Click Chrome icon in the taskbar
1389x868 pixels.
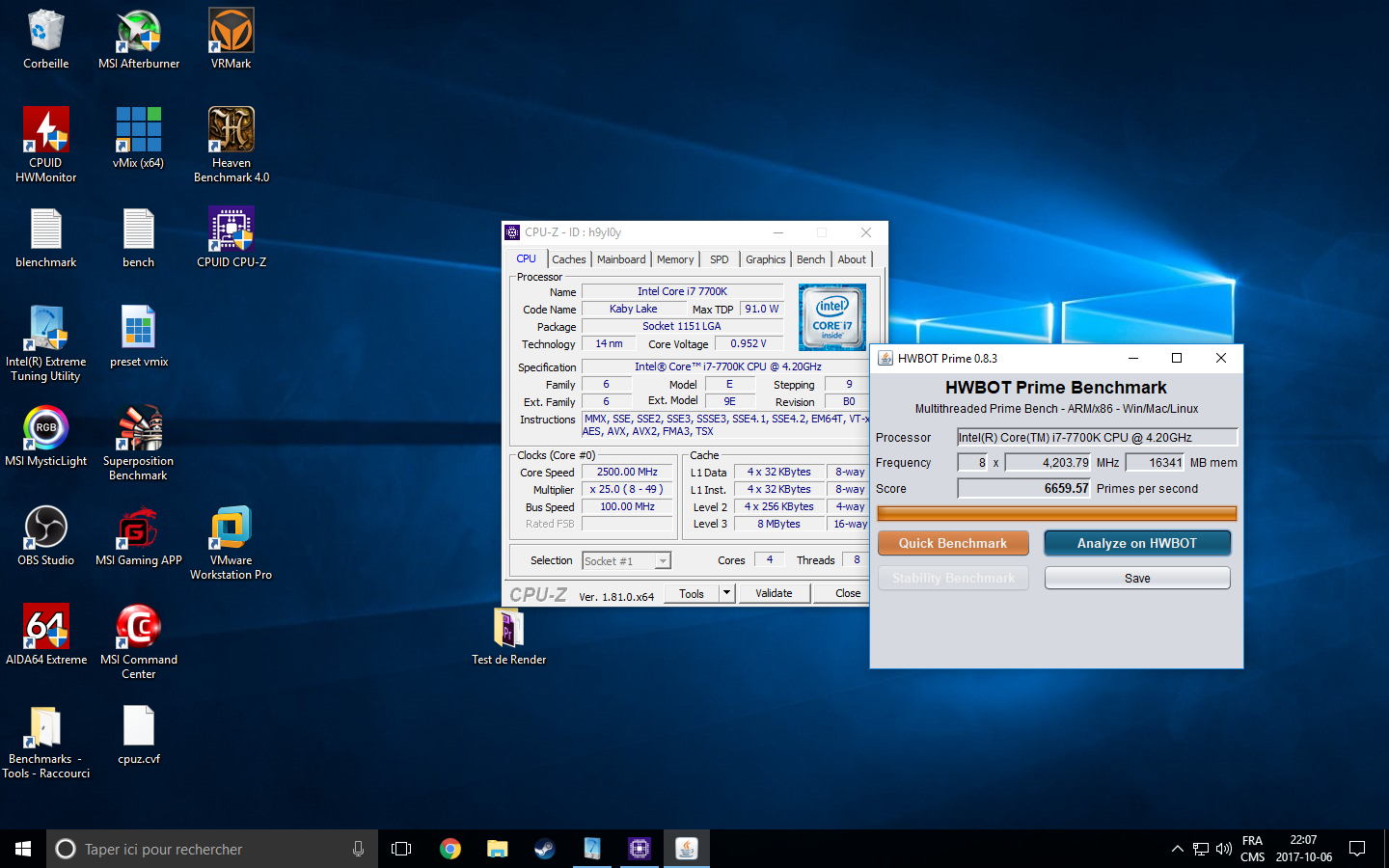pyautogui.click(x=450, y=849)
